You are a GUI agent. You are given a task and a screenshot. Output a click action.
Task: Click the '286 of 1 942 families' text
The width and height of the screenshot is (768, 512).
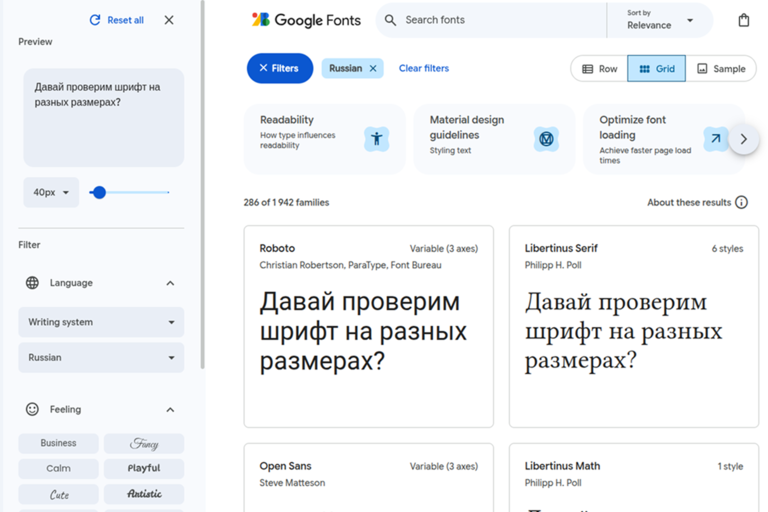pos(287,202)
